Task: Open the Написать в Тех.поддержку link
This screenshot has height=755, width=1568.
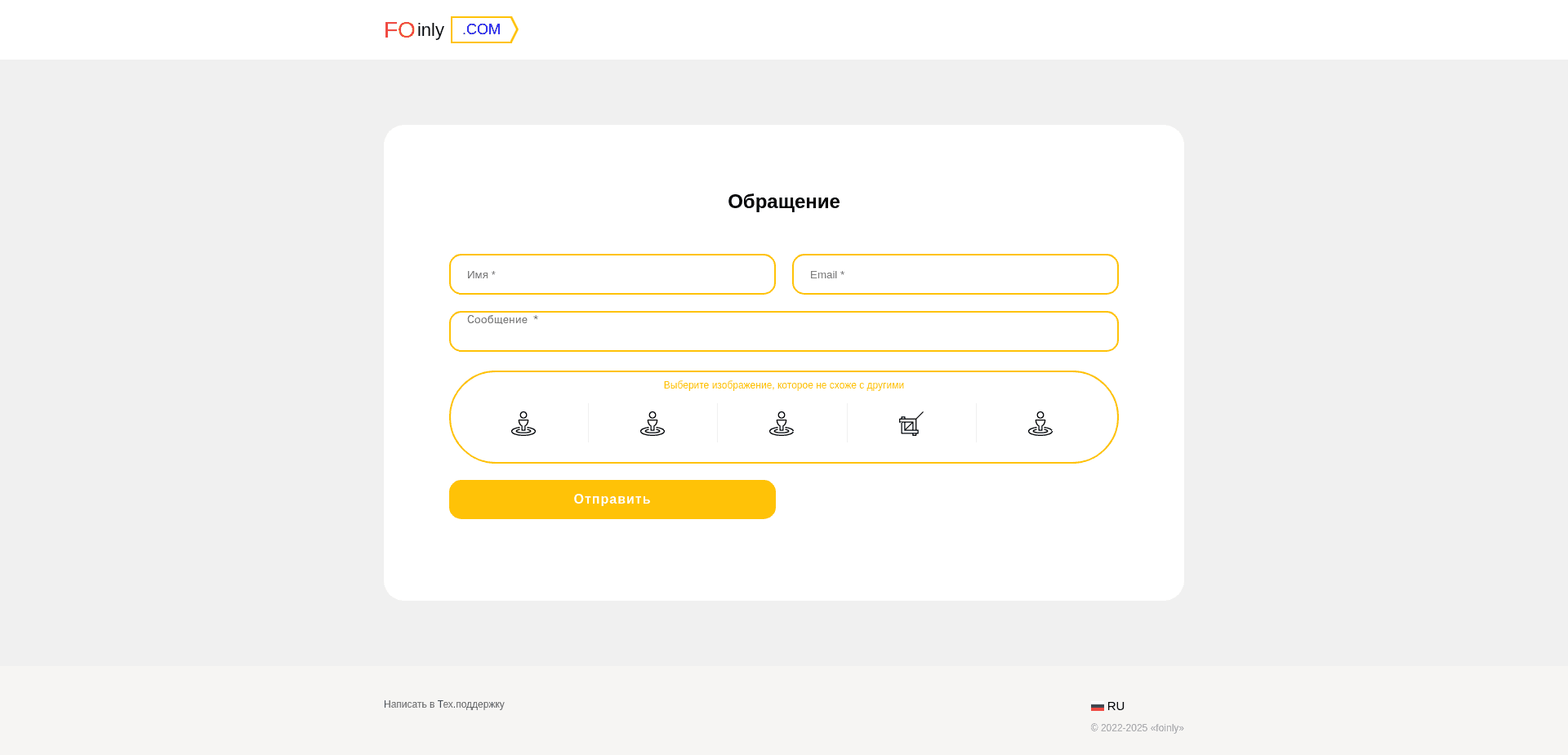Action: click(443, 704)
